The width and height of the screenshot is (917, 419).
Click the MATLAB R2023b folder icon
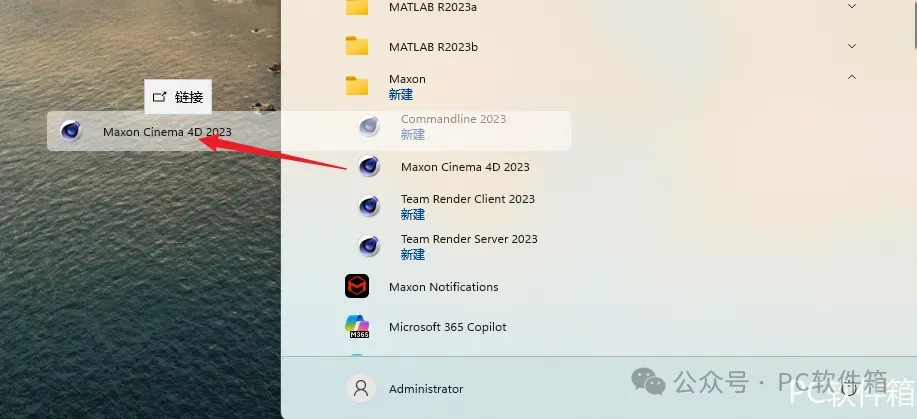tap(357, 46)
